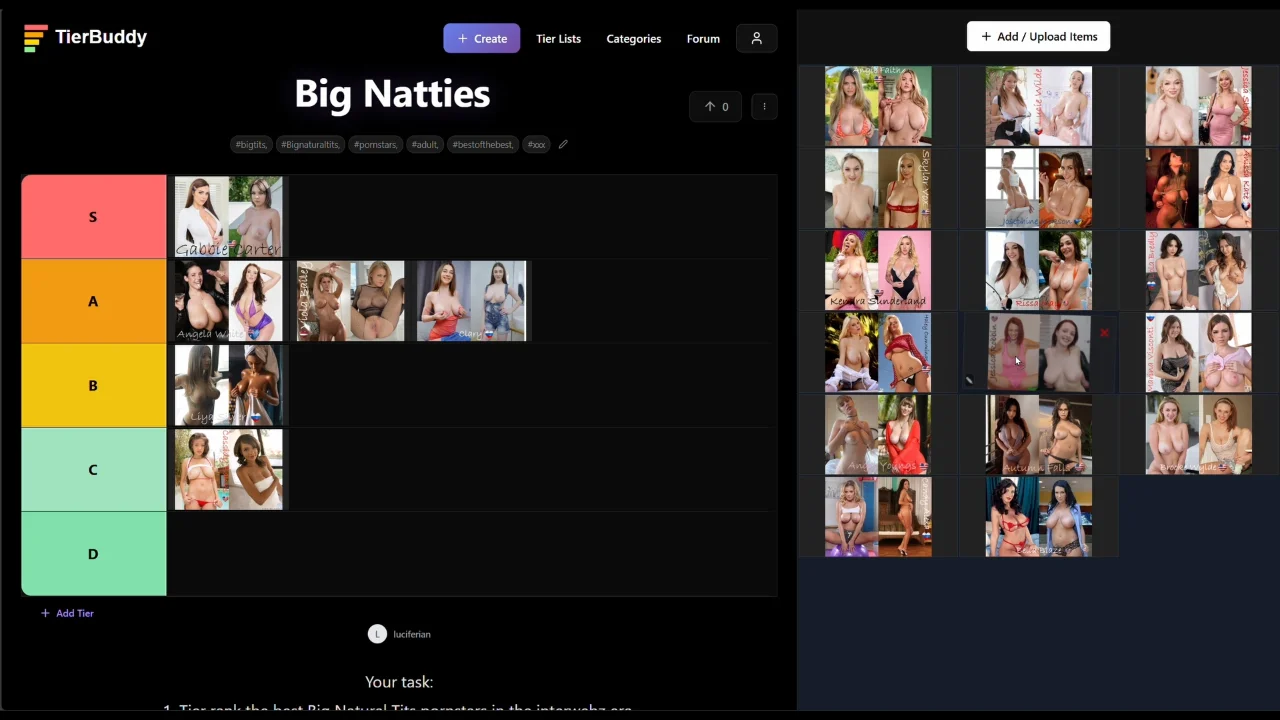The height and width of the screenshot is (720, 1280).
Task: Click the plus icon beside Add Tier
Action: click(45, 613)
